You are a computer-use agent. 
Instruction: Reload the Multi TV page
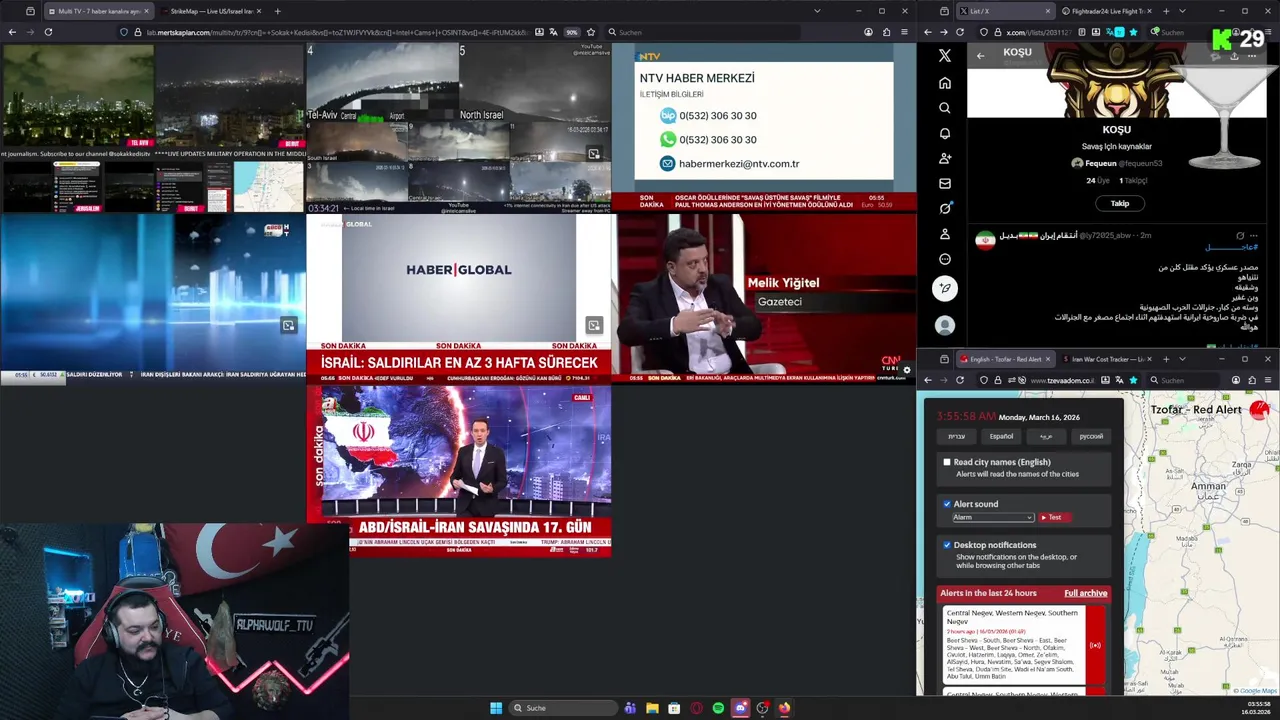[48, 32]
